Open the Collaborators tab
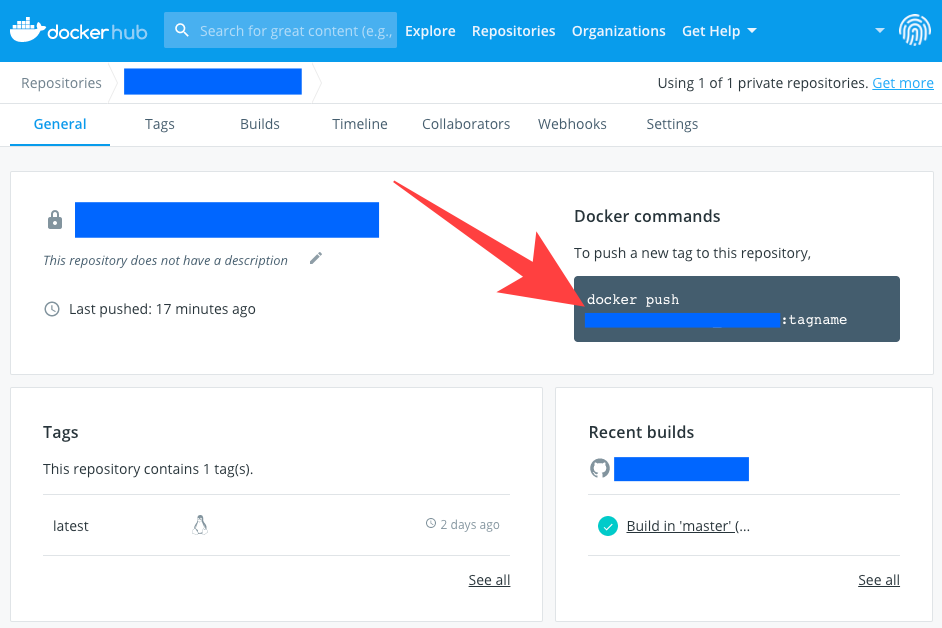The width and height of the screenshot is (942, 628). [x=466, y=124]
